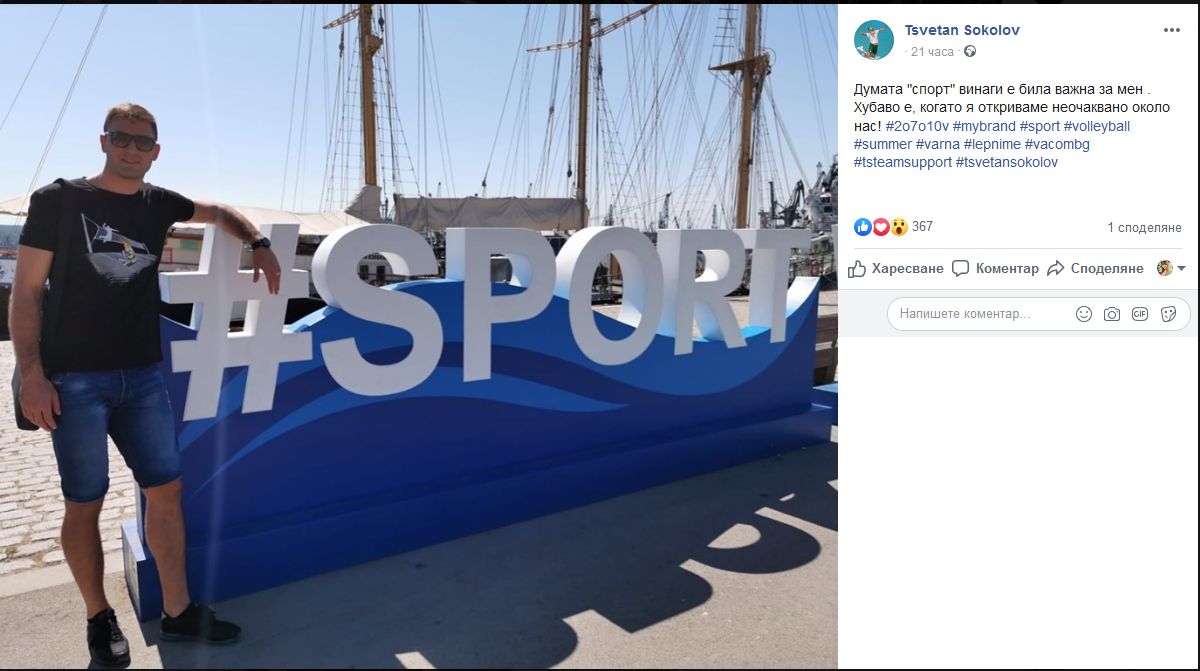Expand the comment-as profile selector arrow
The image size is (1200, 671).
coord(1181,269)
